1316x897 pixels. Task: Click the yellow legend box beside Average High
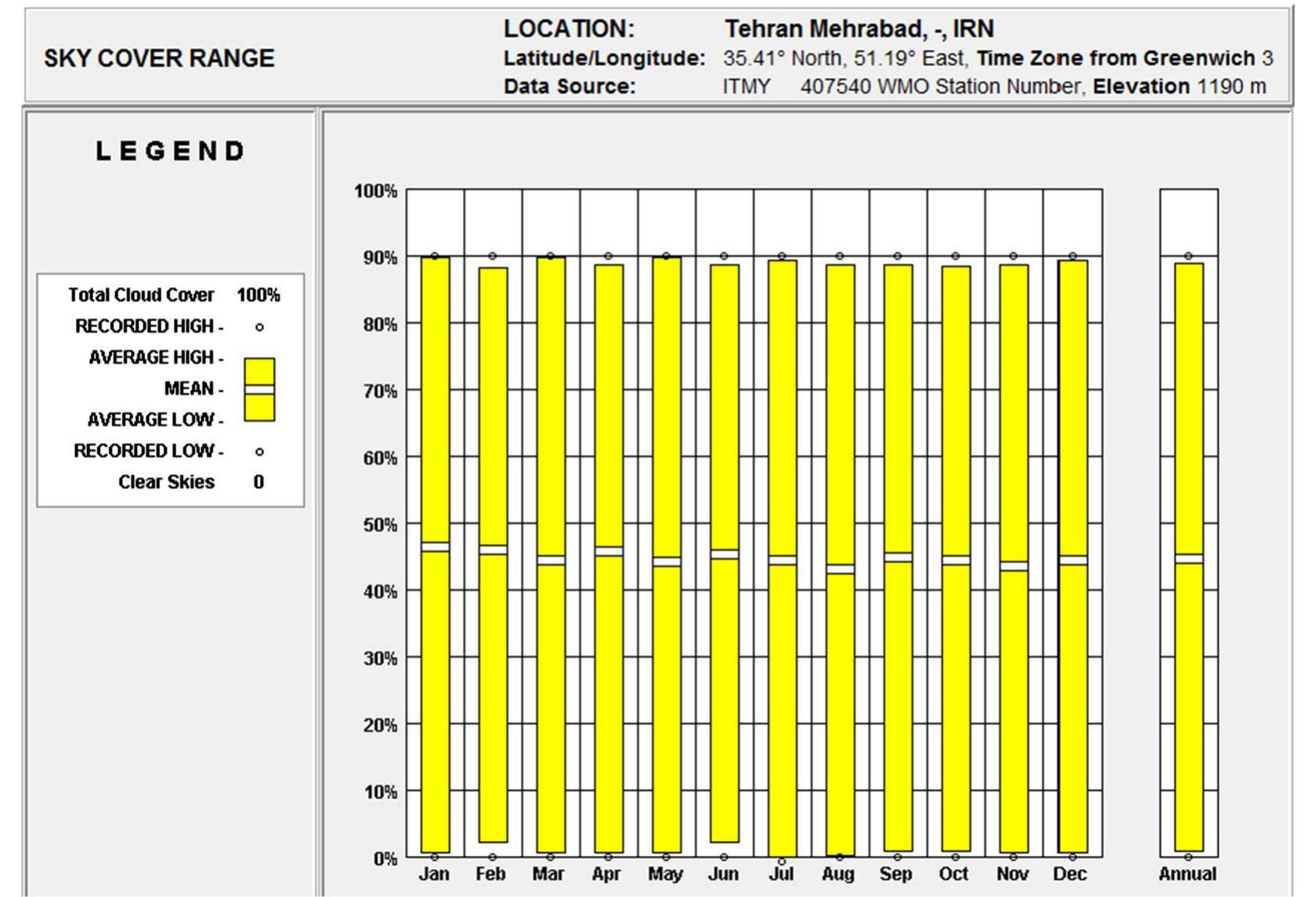pos(259,370)
